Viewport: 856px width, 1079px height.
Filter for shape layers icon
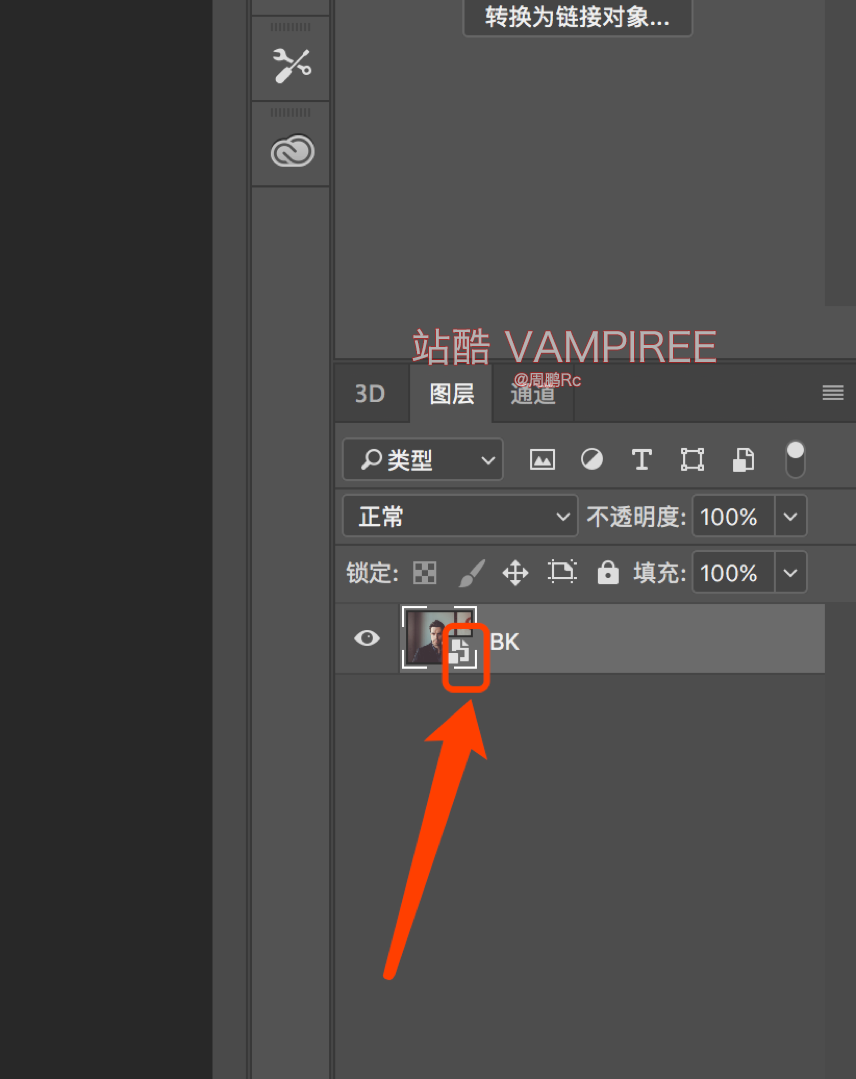[692, 459]
